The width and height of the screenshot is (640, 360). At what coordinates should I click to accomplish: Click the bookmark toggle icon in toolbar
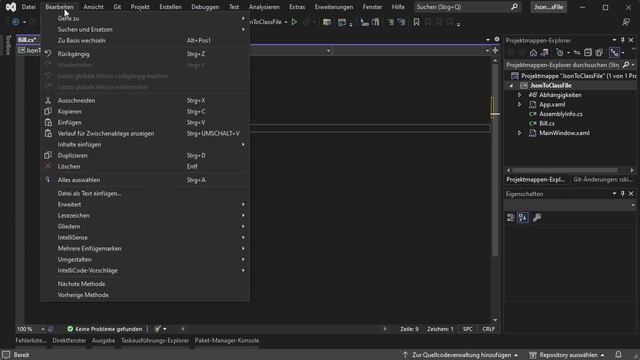416,22
